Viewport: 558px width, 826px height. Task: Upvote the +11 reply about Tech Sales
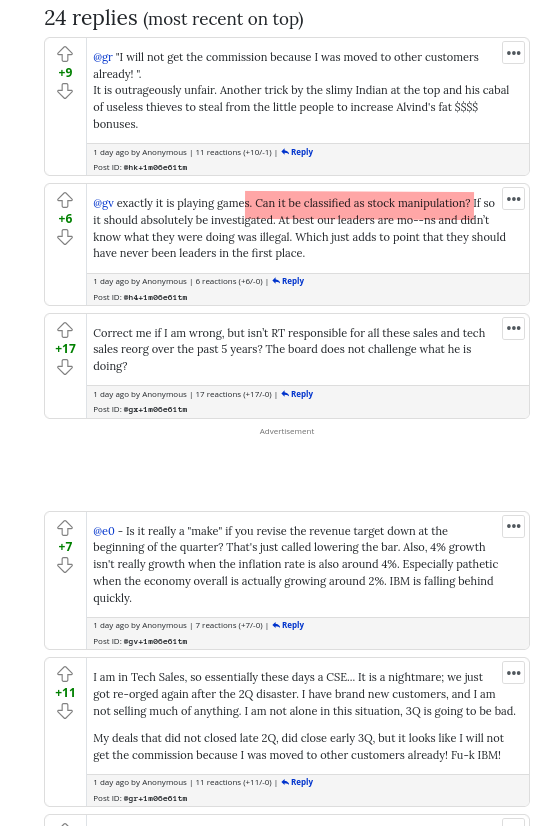pyautogui.click(x=65, y=674)
